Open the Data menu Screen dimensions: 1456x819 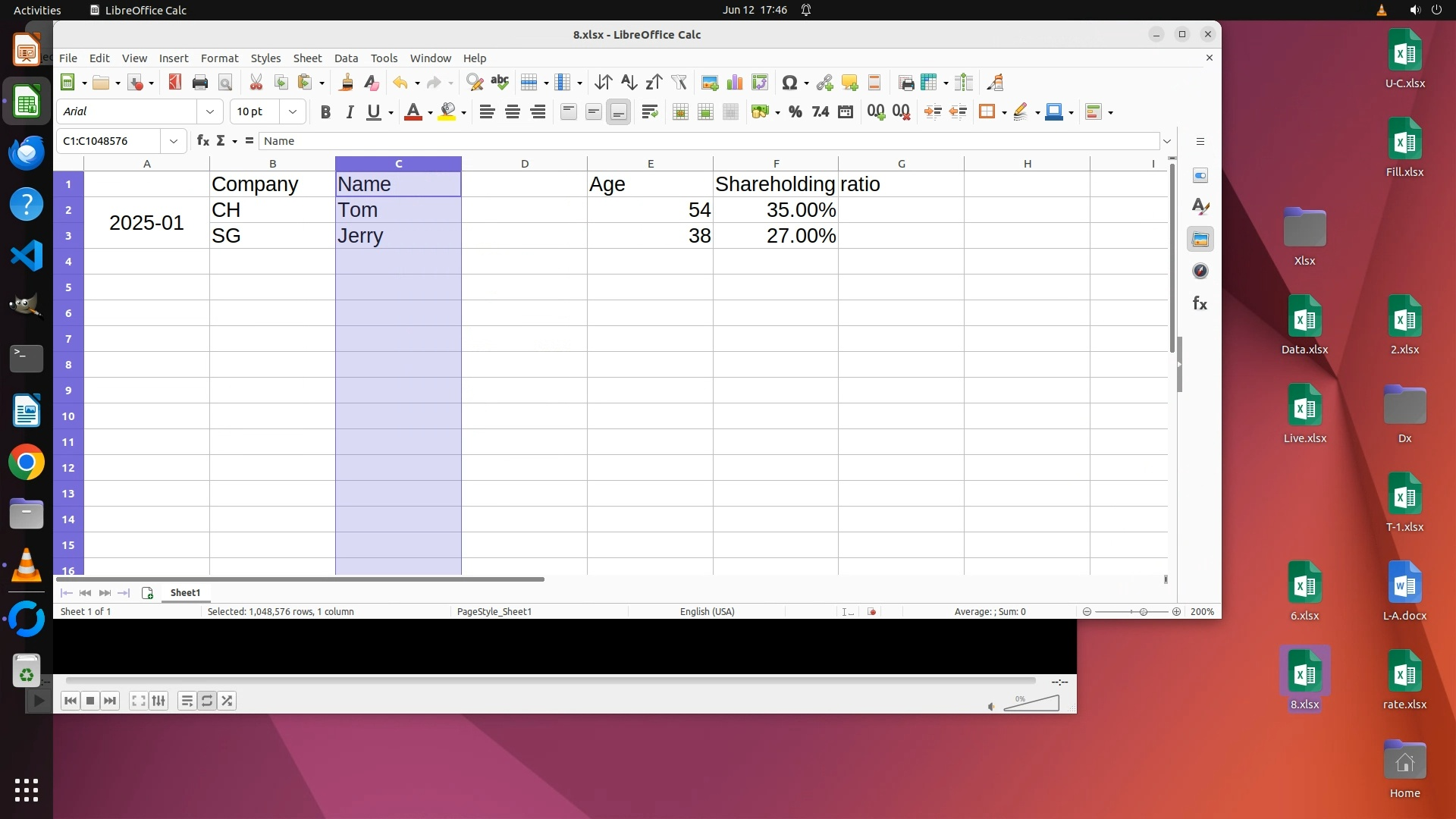pos(346,58)
